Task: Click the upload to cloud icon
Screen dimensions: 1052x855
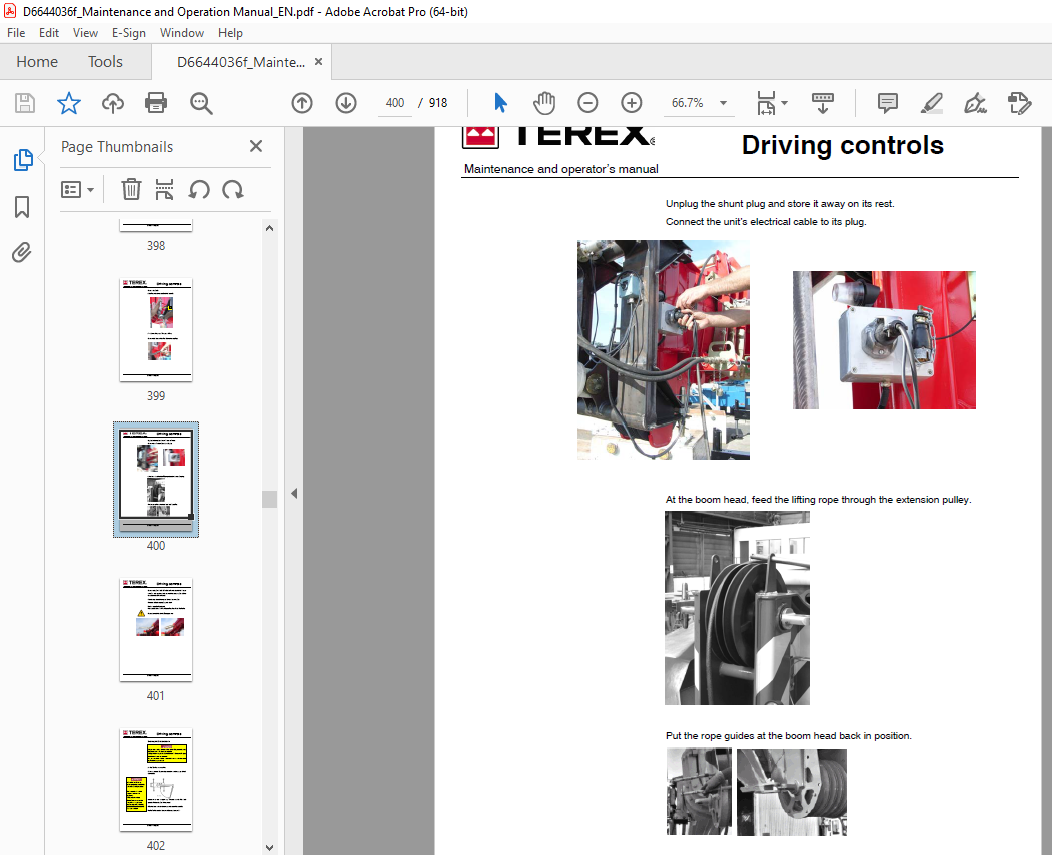Action: click(x=113, y=103)
